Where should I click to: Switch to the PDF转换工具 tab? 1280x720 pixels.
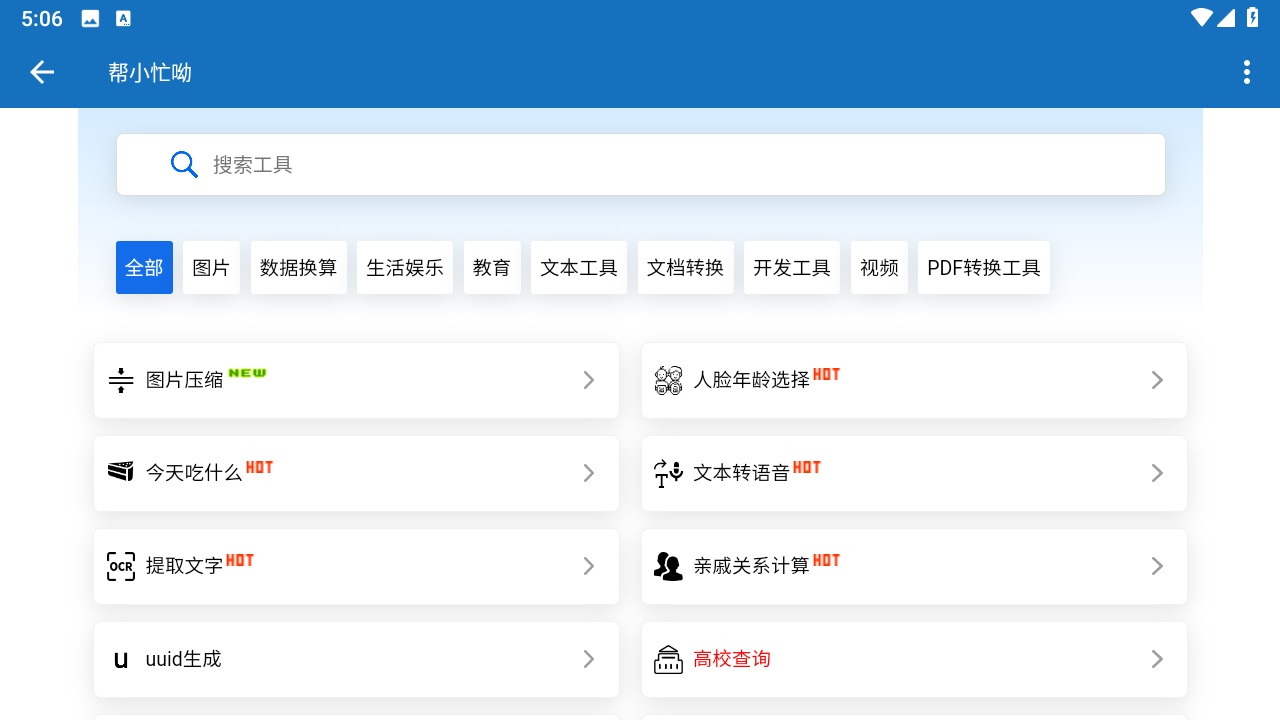[x=984, y=267]
